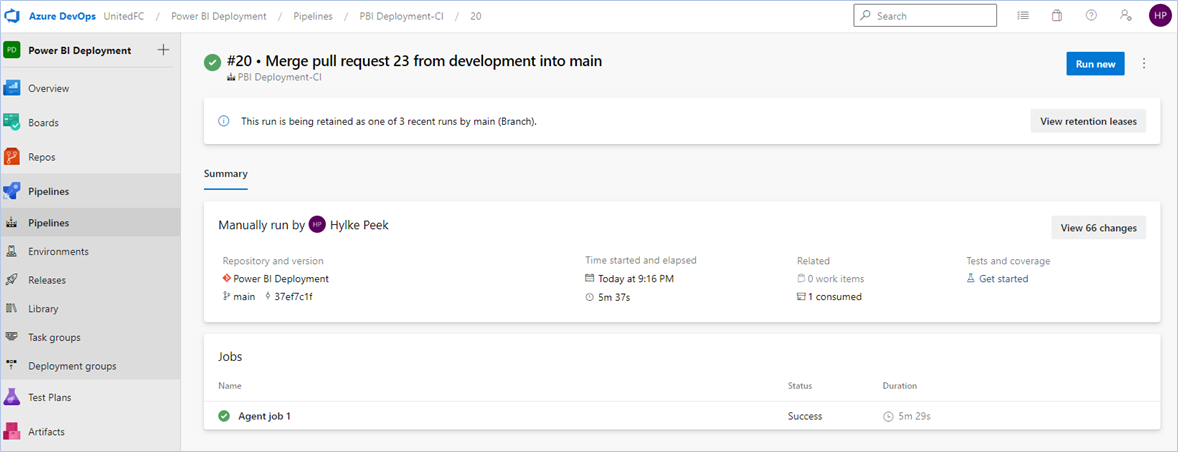Click the Search input field
1178x452 pixels.
(x=925, y=16)
